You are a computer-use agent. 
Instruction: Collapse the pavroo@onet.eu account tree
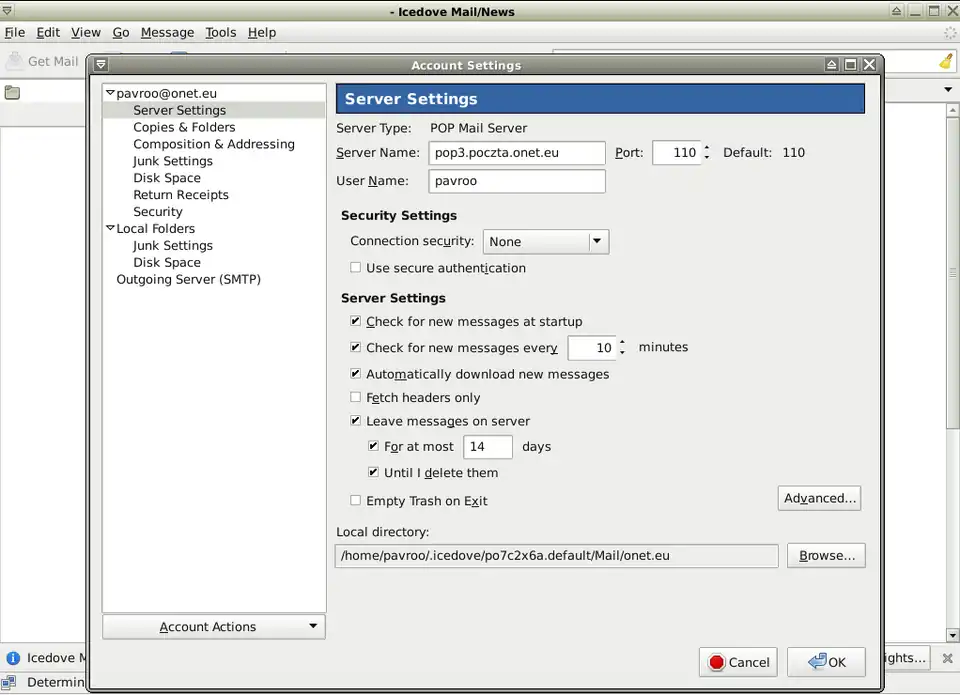click(x=110, y=93)
